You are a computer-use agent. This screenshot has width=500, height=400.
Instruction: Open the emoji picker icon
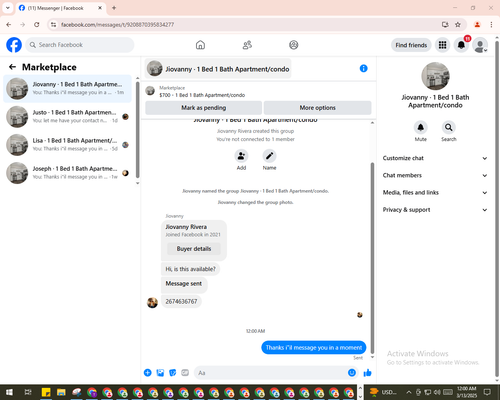click(352, 373)
